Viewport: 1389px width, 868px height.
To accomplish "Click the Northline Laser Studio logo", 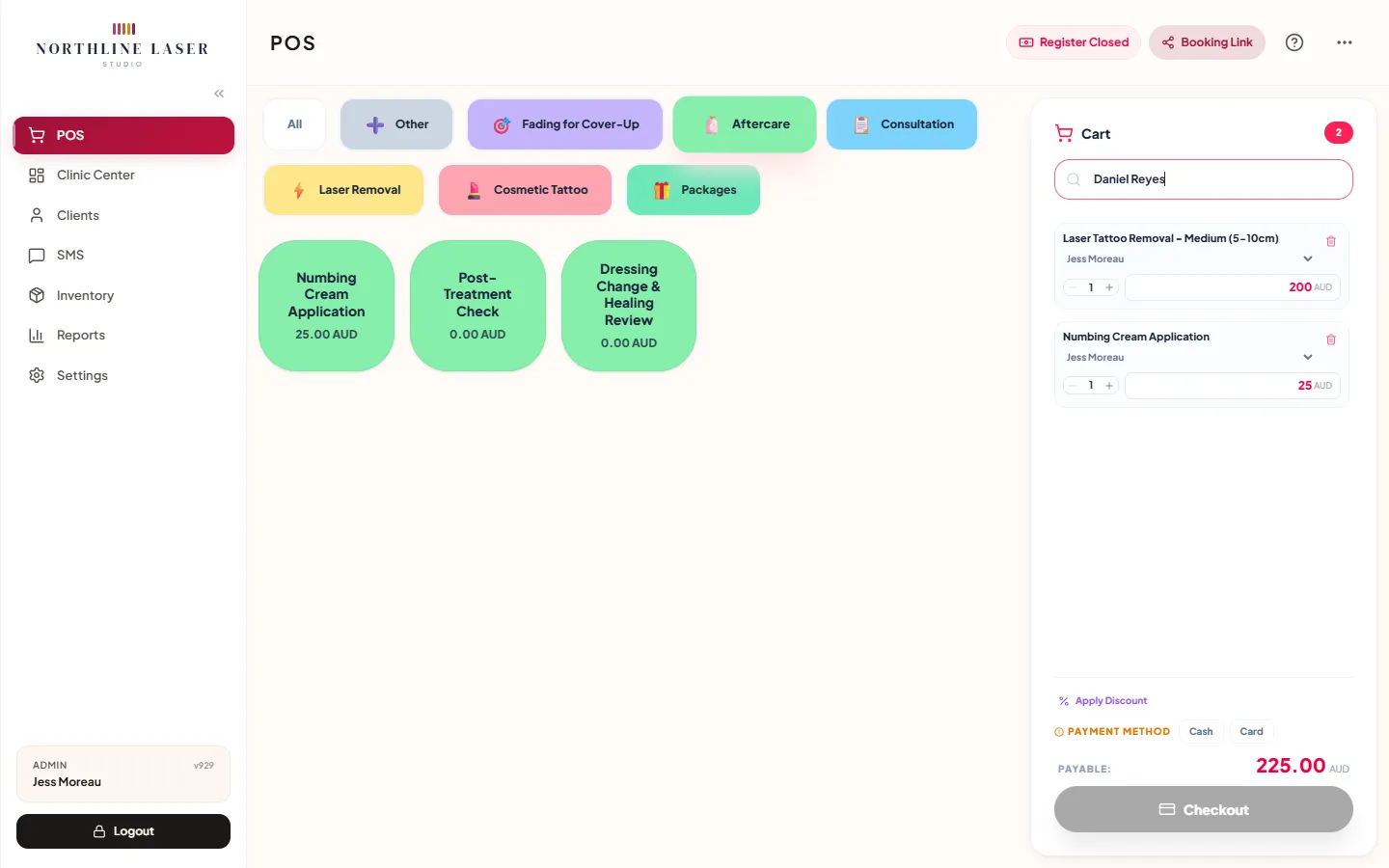I will (123, 45).
